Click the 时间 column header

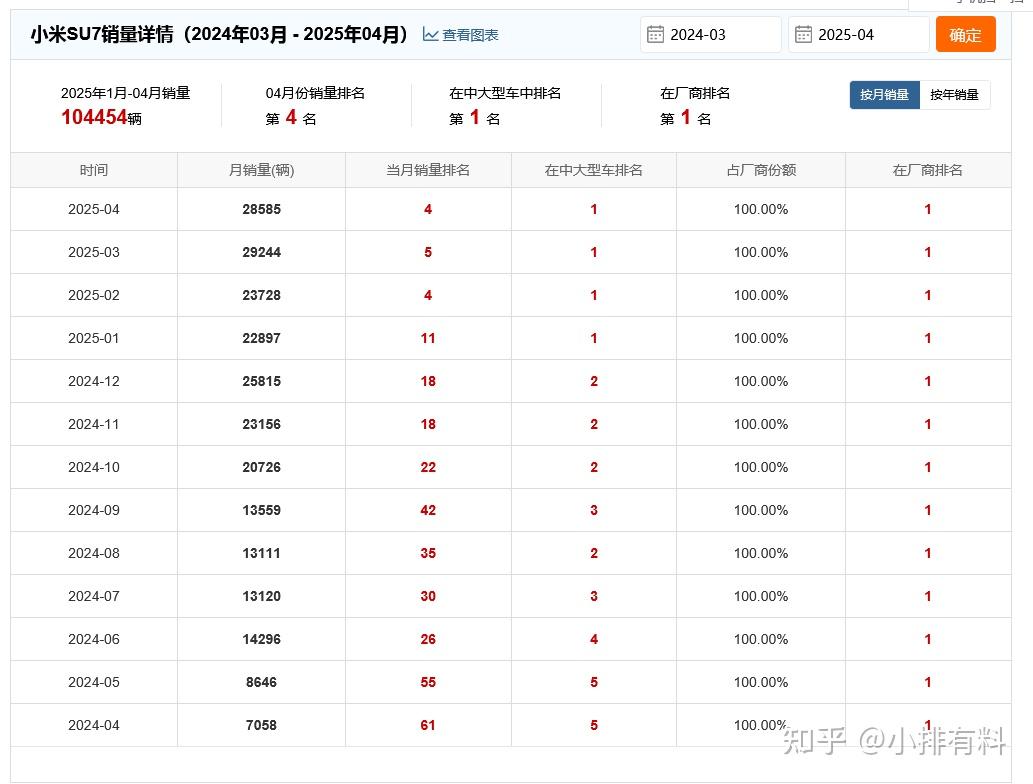point(94,170)
